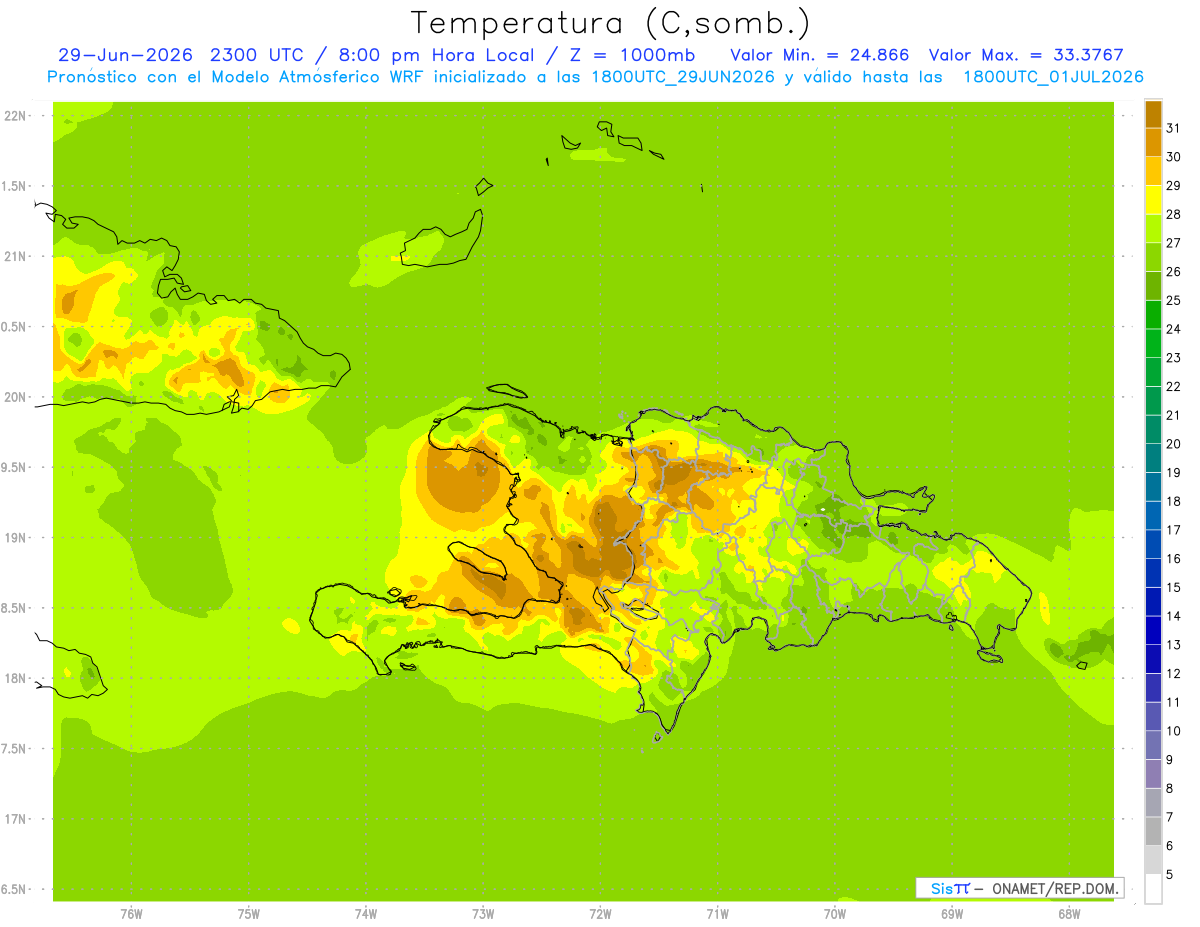The width and height of the screenshot is (1200, 927).
Task: Click the title 'Temperatura (C,somb.)'
Action: tap(610, 23)
